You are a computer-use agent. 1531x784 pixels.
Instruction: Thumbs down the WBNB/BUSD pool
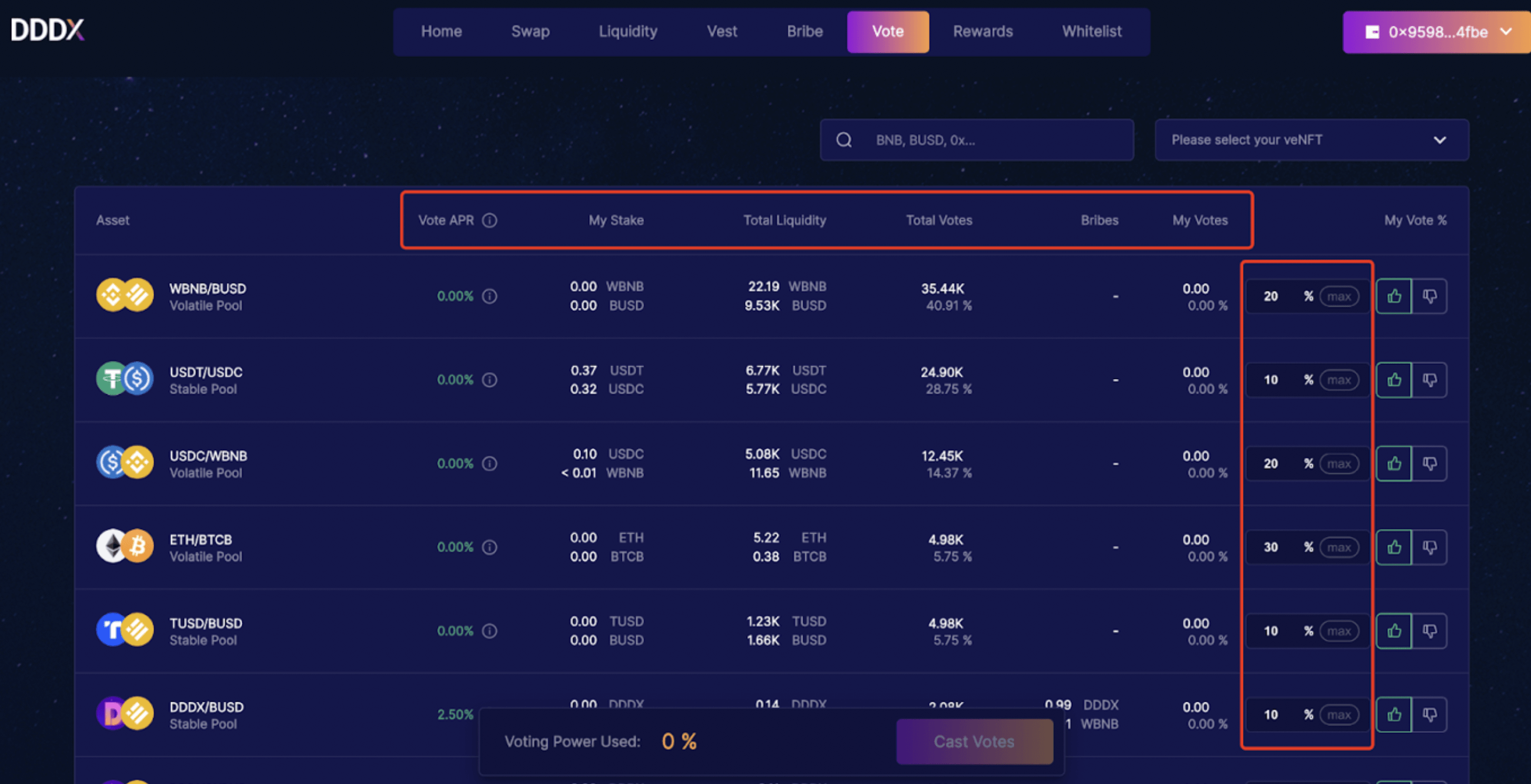tap(1429, 296)
